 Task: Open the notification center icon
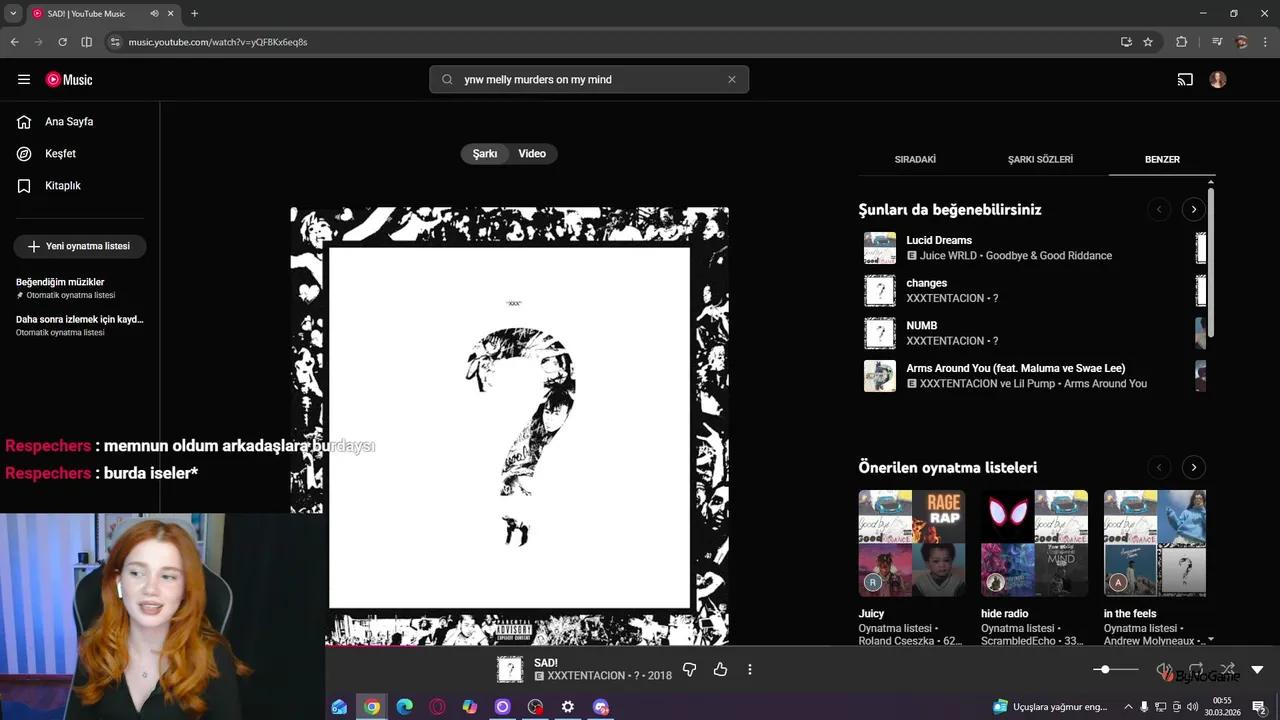1258,707
